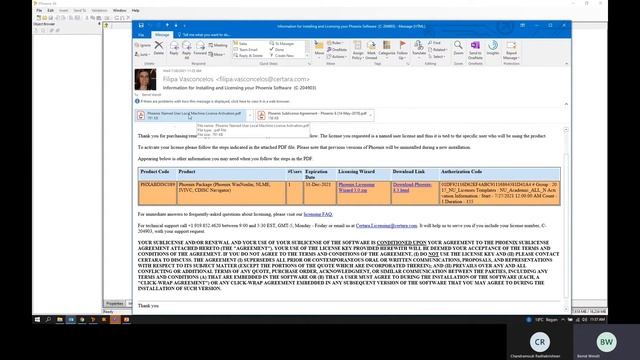This screenshot has width=640, height=360.
Task: Open the Rules dropdown
Action: coord(335,43)
